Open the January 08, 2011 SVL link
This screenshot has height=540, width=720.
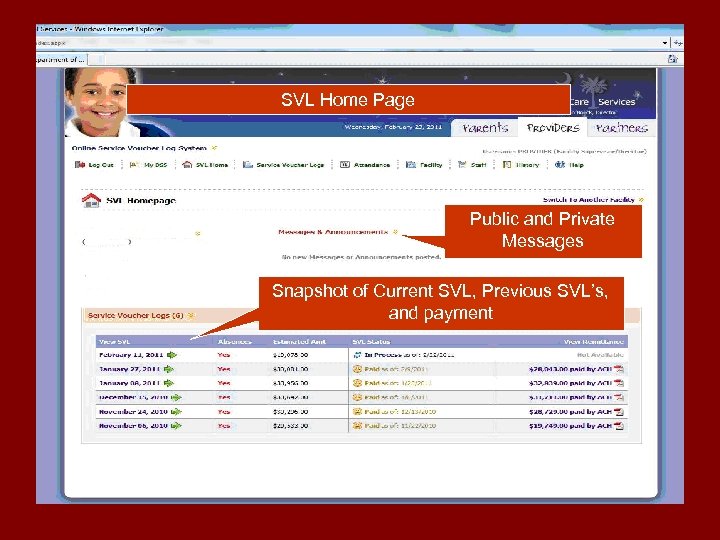click(x=129, y=383)
